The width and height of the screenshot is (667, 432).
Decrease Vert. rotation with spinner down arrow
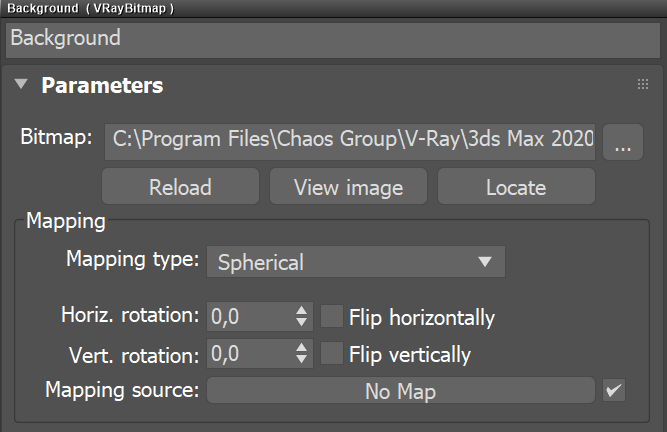[x=302, y=359]
